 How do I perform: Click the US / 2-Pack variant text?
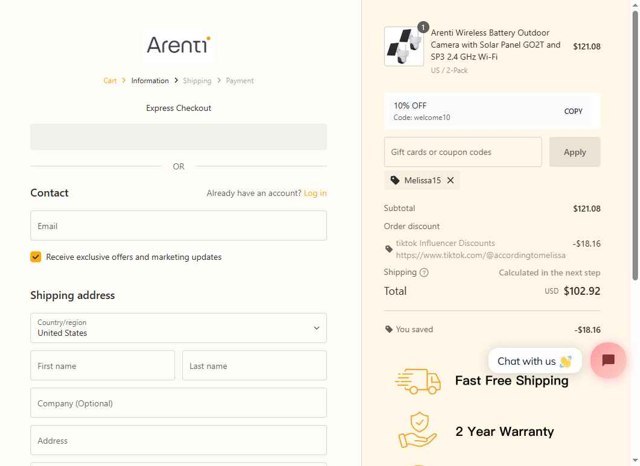pos(449,70)
